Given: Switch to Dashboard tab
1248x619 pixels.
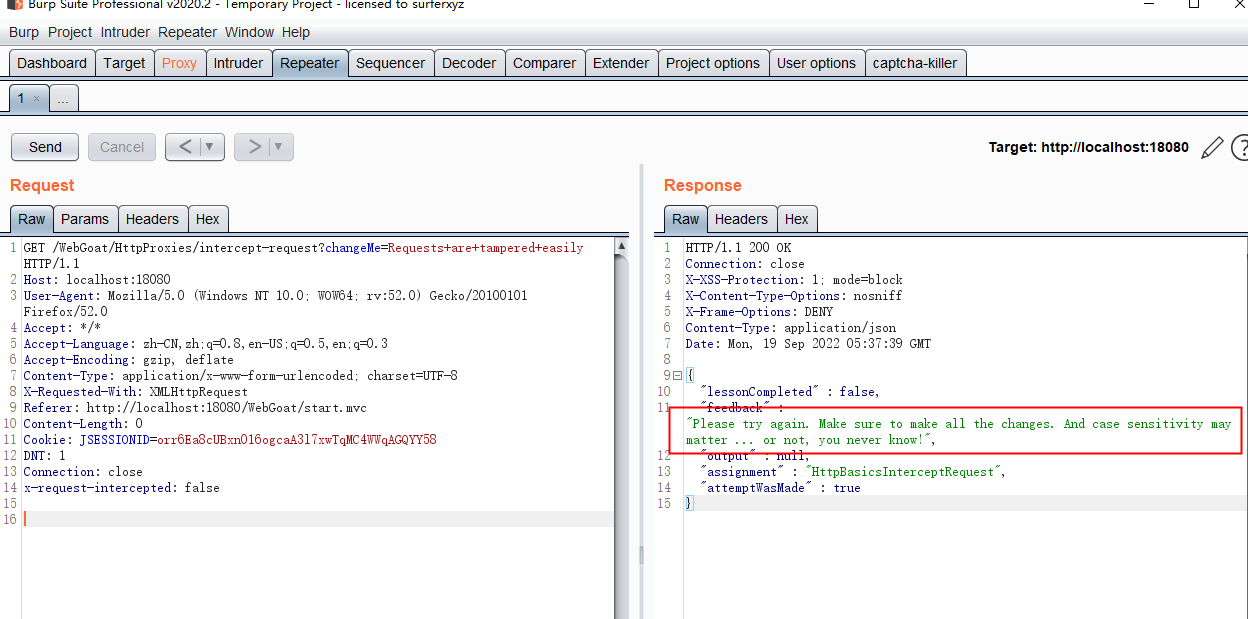Looking at the screenshot, I should 52,63.
